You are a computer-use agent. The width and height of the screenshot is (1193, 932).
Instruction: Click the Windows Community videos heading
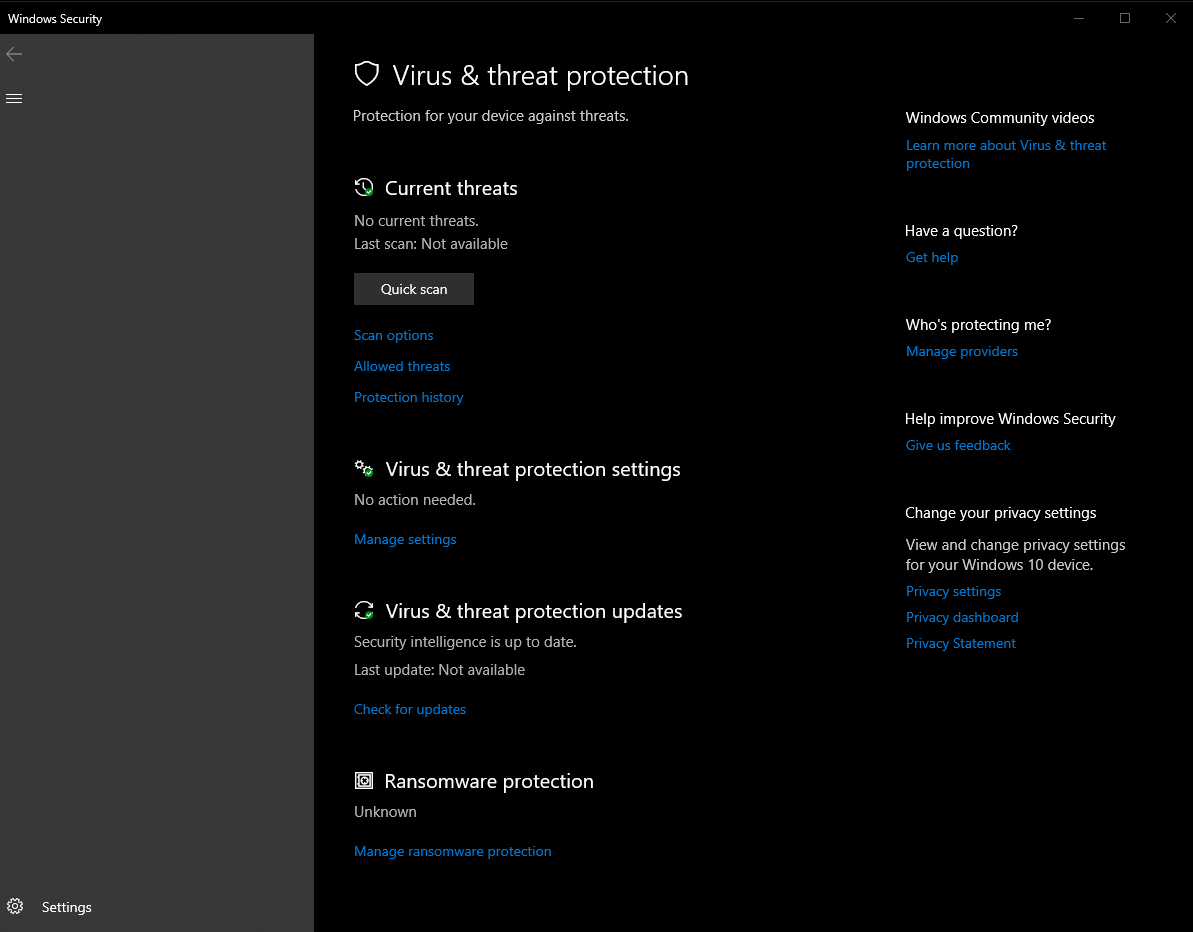coord(1000,118)
